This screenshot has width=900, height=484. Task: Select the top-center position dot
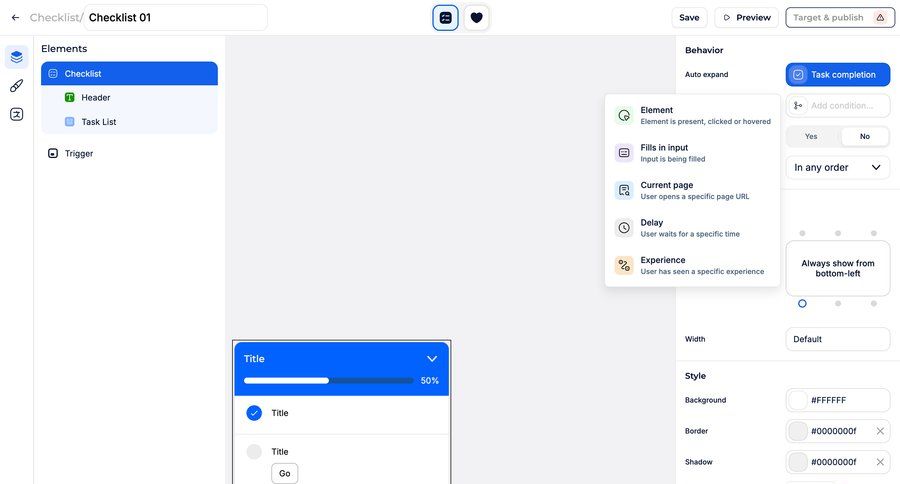point(838,233)
